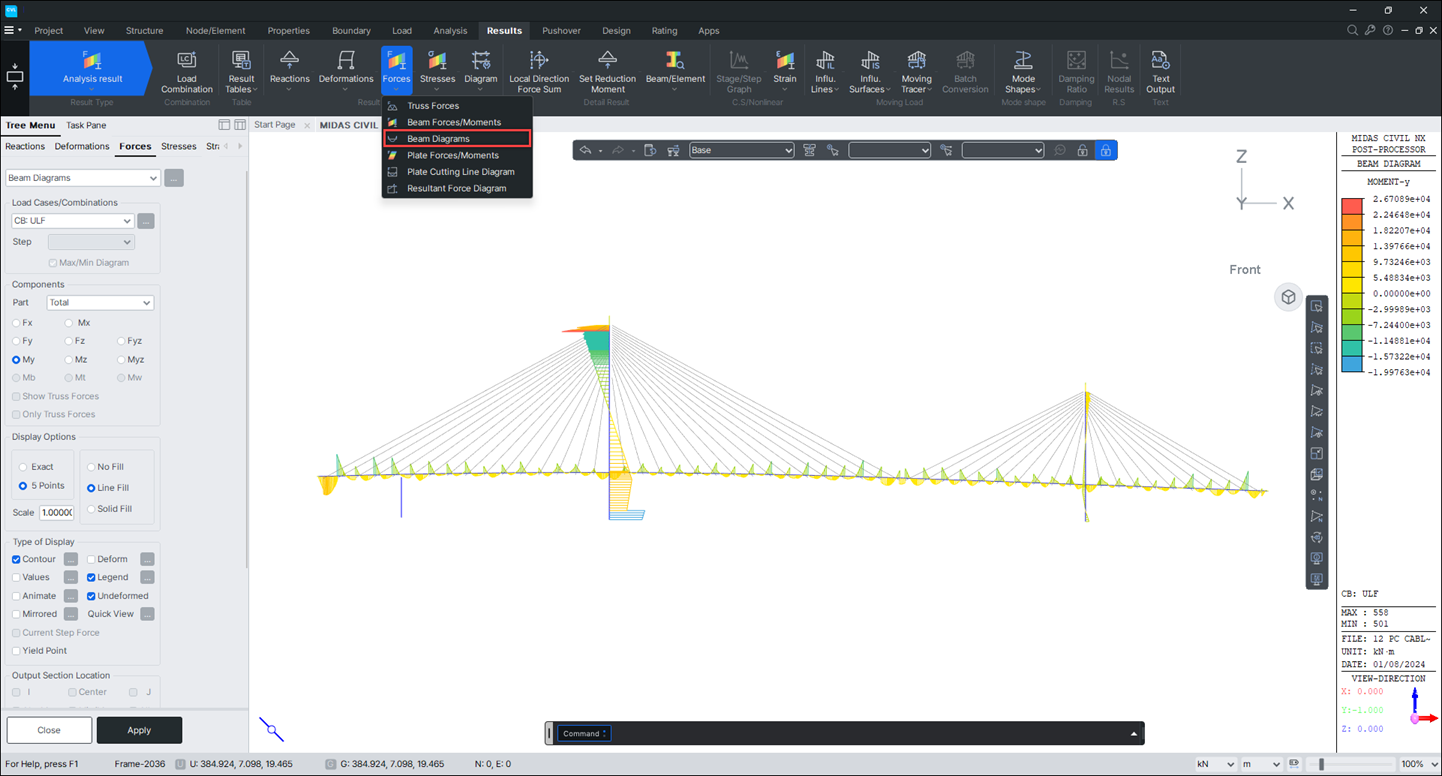Open the Command dropdown
1442x776 pixels.
click(x=584, y=733)
